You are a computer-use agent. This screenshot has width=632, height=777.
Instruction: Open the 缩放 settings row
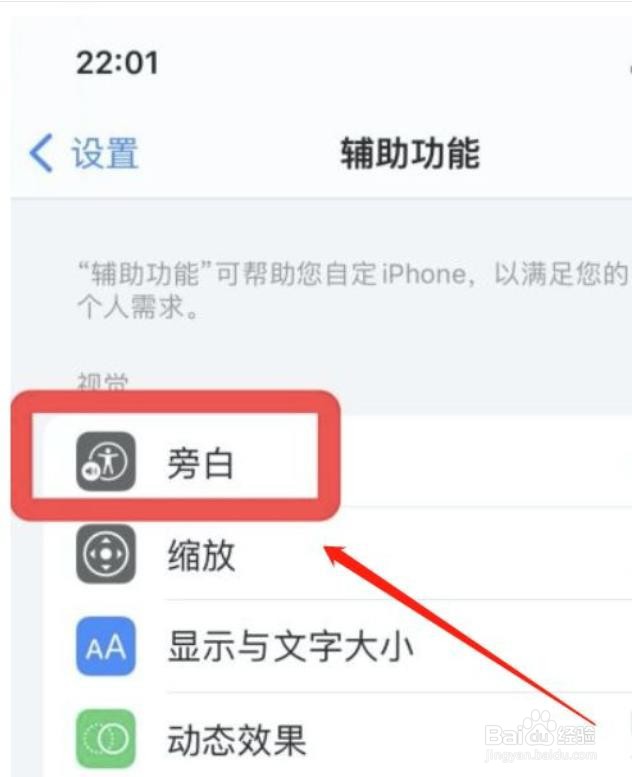pos(337,554)
